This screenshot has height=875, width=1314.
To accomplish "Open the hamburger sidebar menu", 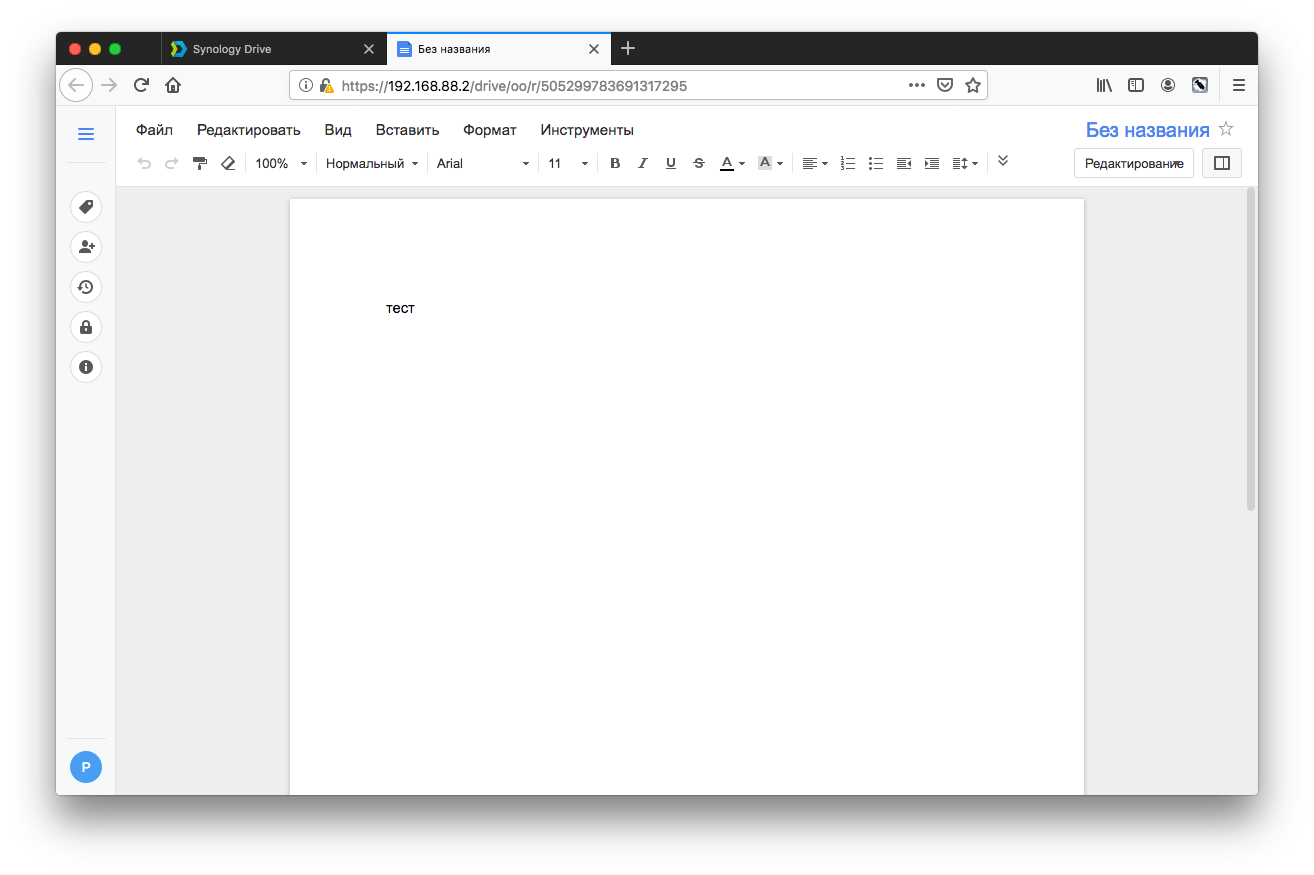I will coord(86,134).
